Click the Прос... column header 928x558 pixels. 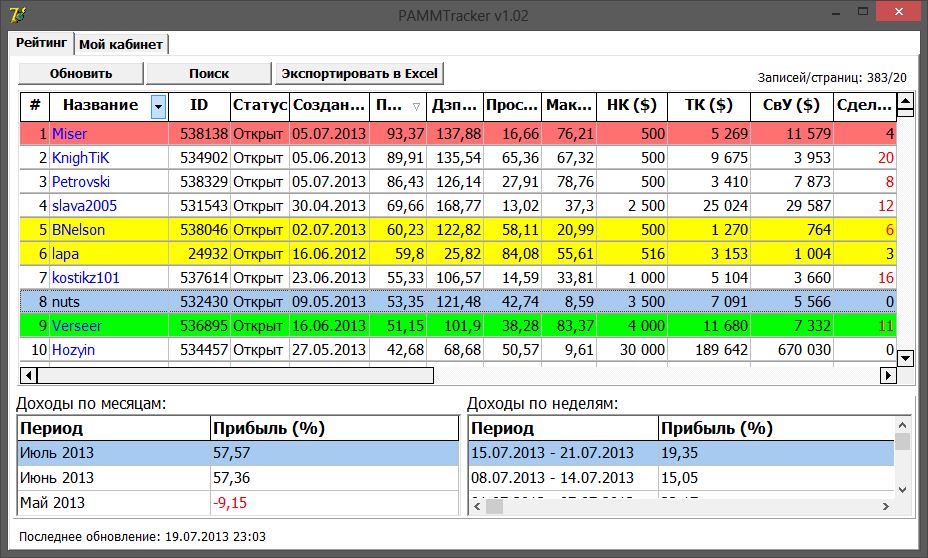tap(512, 107)
